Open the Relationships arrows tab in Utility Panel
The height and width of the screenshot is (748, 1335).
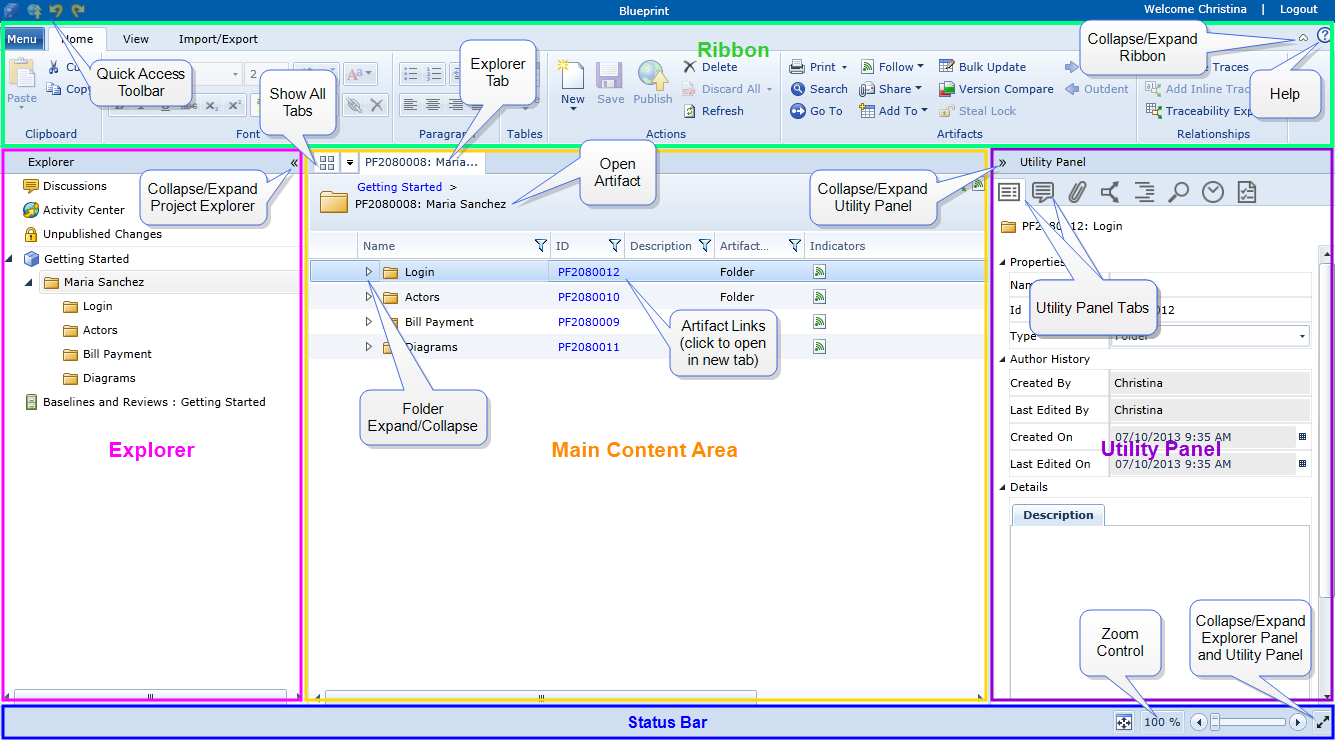point(1110,191)
